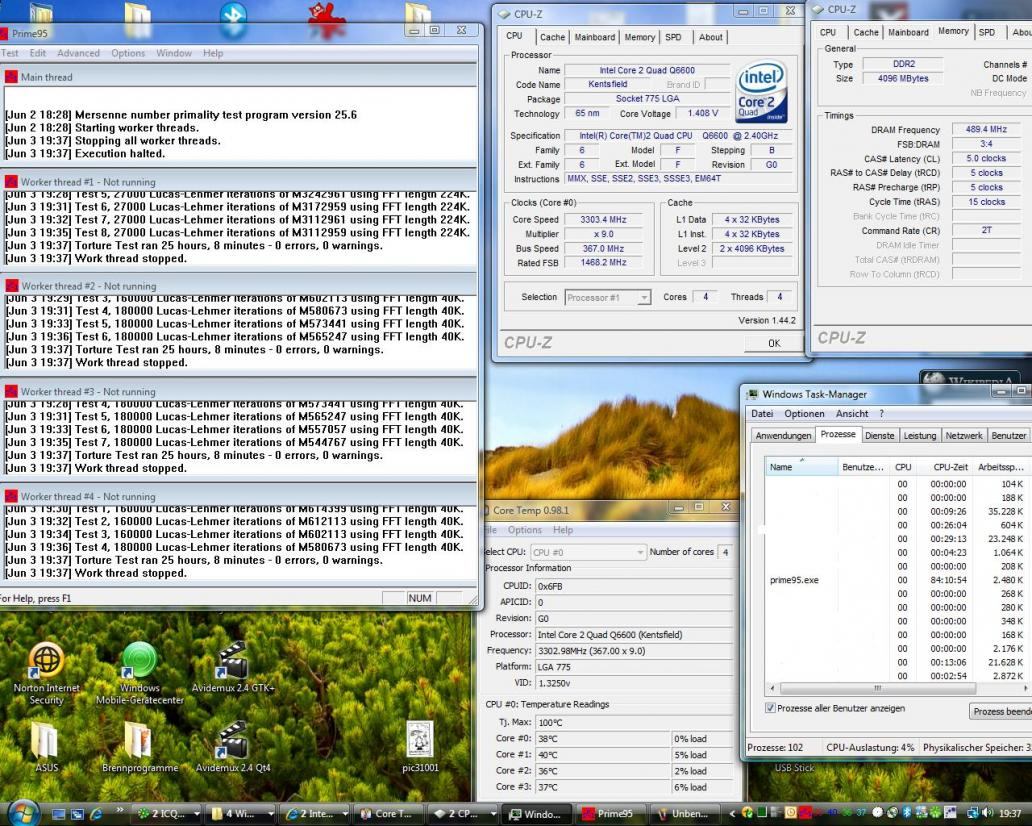
Task: Open the Avidemux 2.4 Qt4 desktop shortcut
Action: (x=233, y=747)
